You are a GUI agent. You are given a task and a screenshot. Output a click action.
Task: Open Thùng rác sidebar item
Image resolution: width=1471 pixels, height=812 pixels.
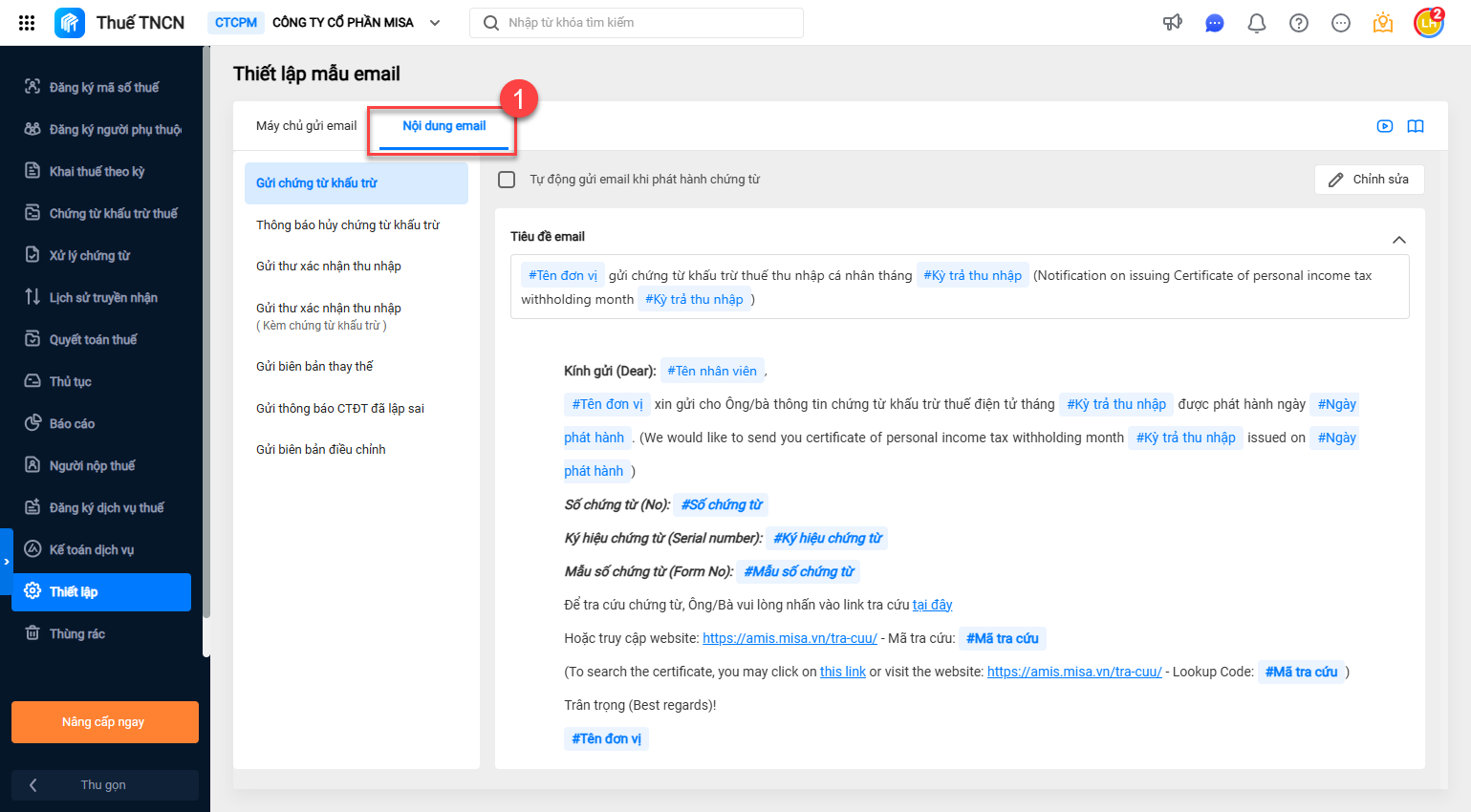(101, 633)
